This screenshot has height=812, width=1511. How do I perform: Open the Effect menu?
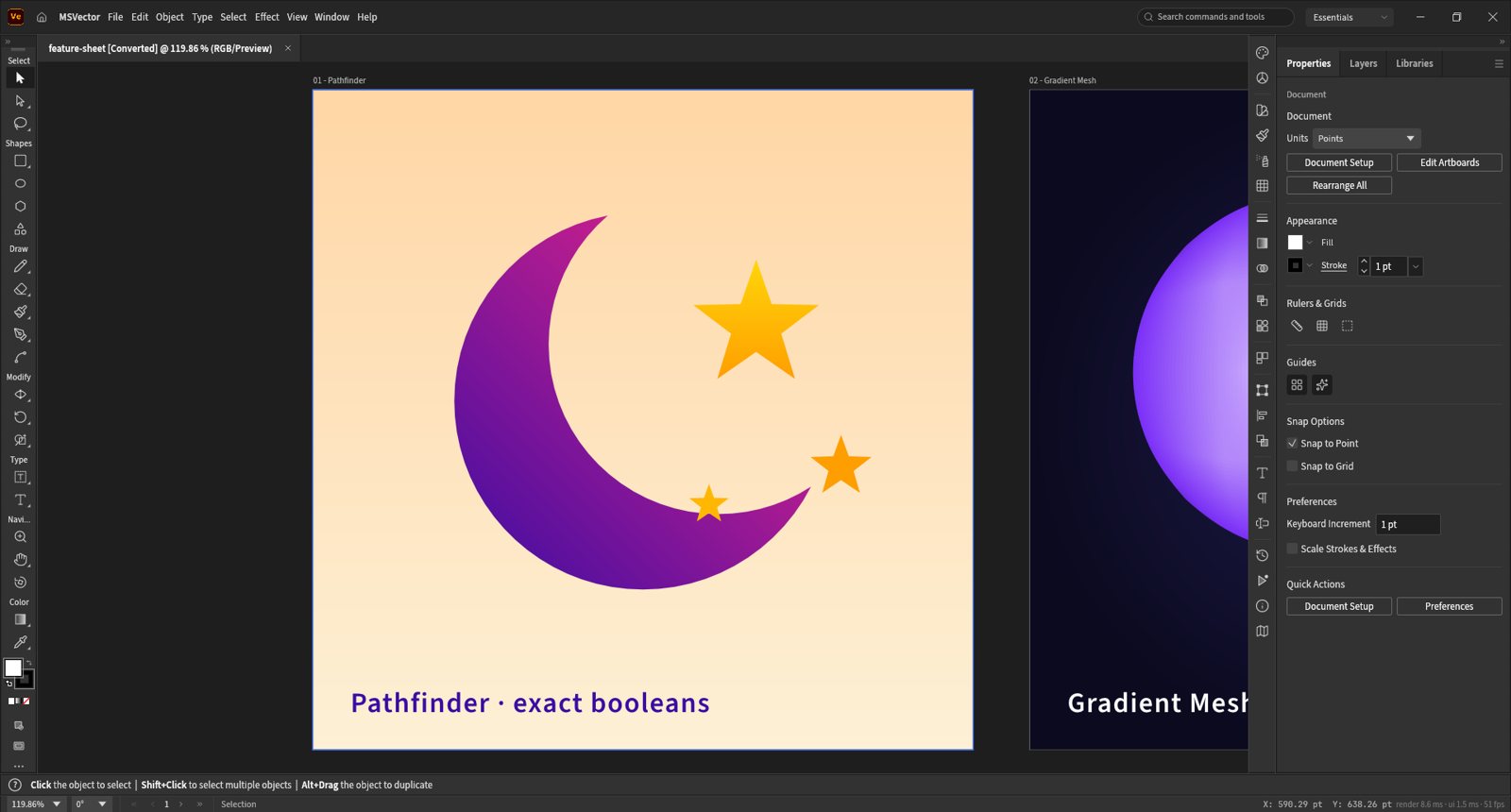point(267,17)
